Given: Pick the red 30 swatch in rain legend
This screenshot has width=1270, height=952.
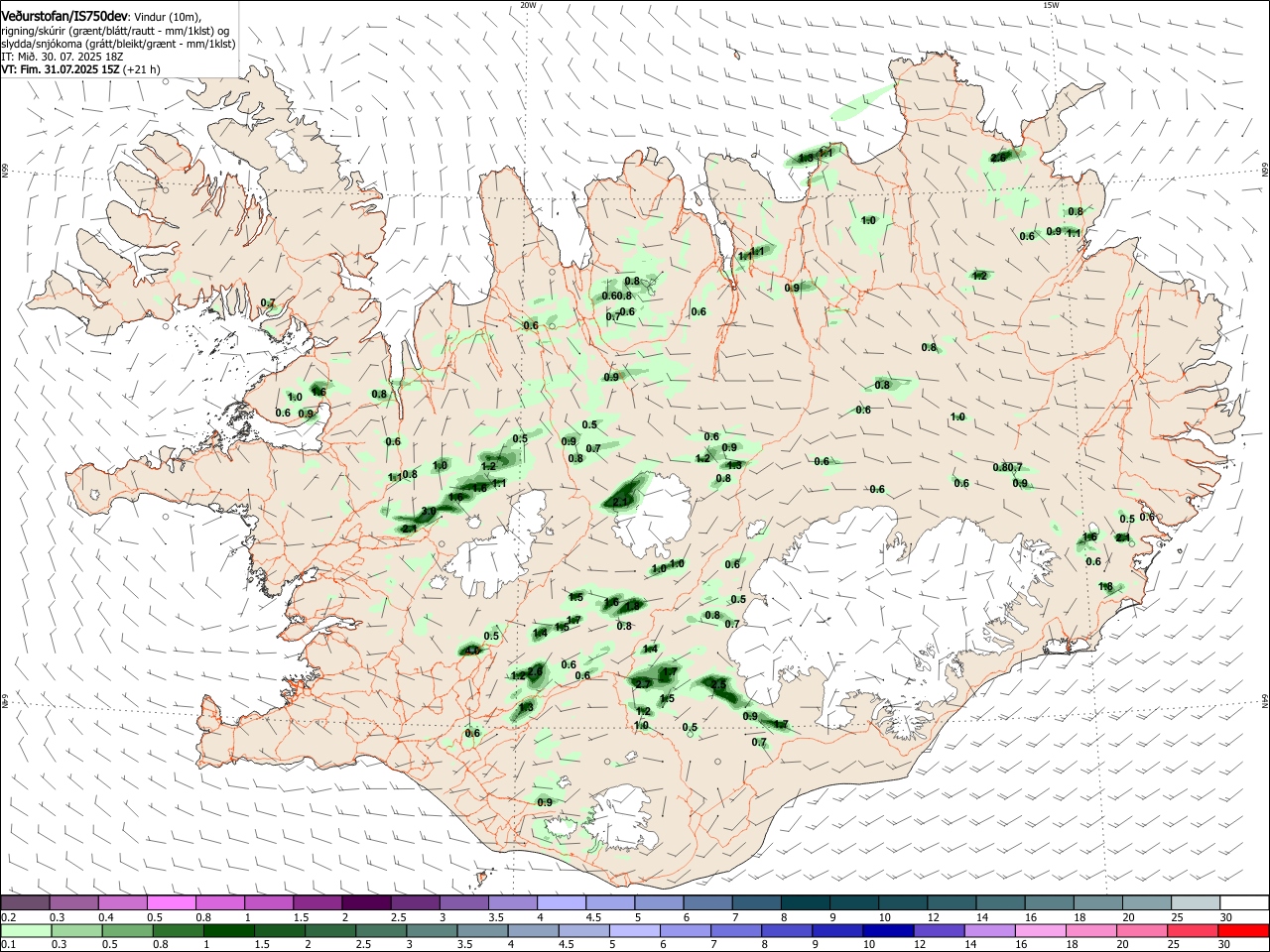Looking at the screenshot, I should (x=1243, y=930).
